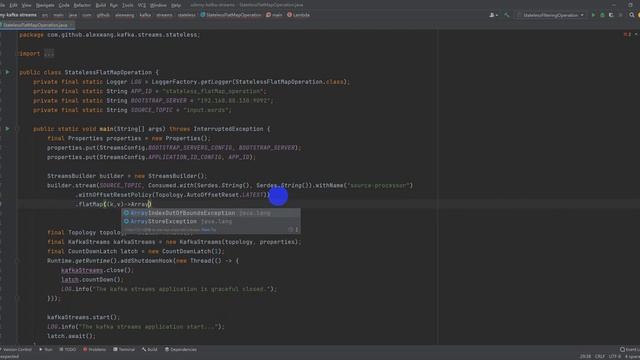Open the Window menu
640x360 pixels.
(x=158, y=5)
